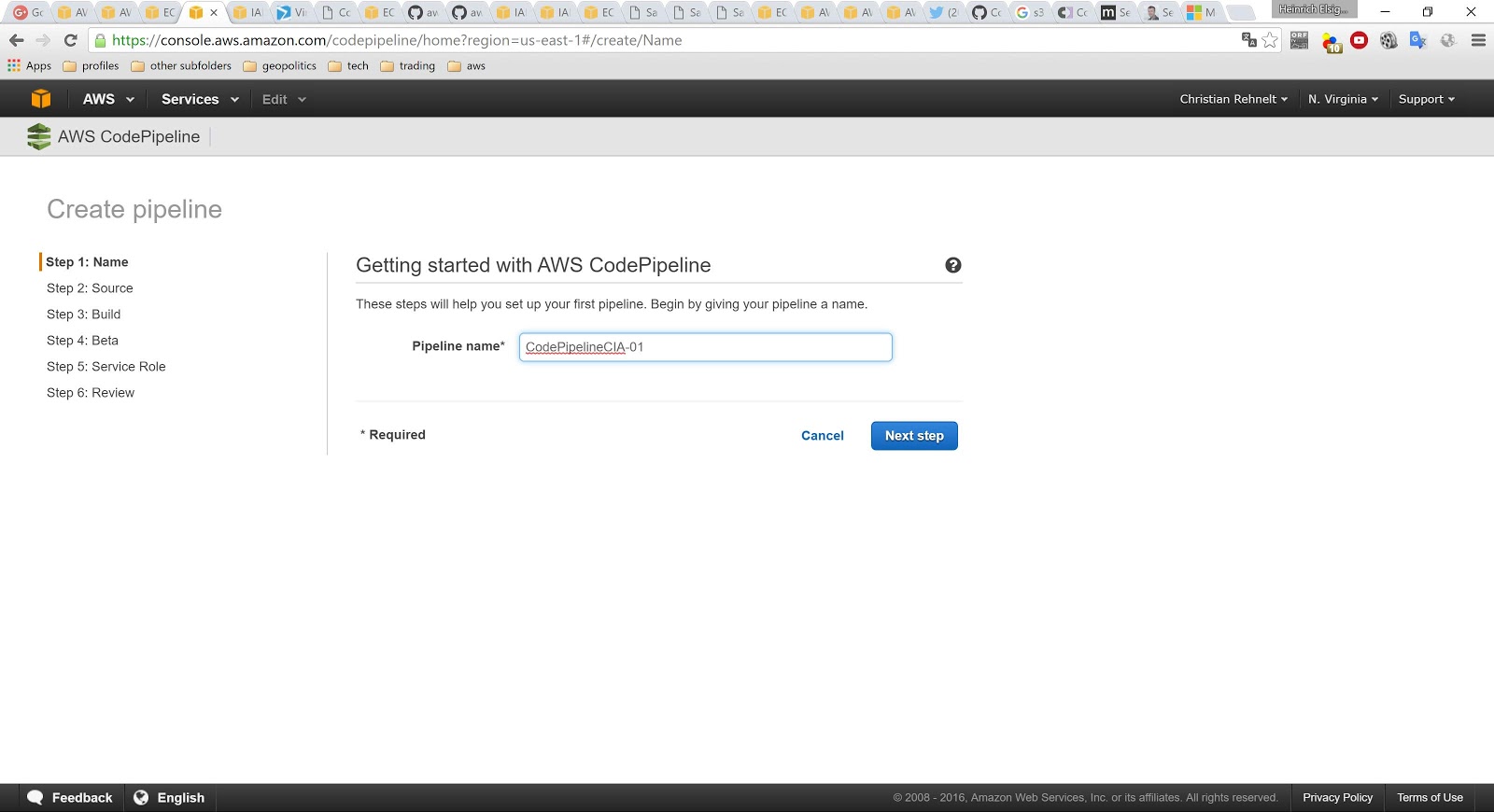The height and width of the screenshot is (812, 1494).
Task: Reload the page with refresh icon
Action: 70,40
